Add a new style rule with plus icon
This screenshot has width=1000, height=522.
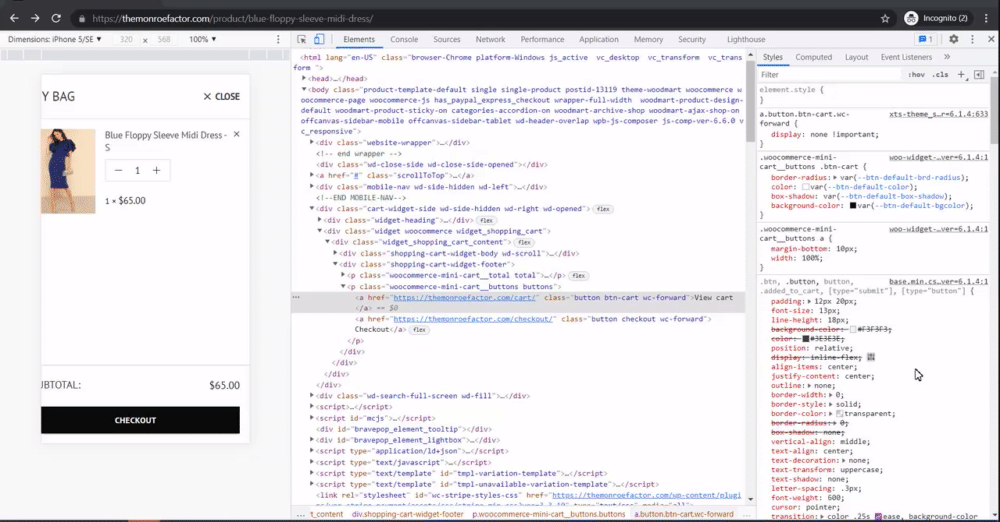pos(962,75)
